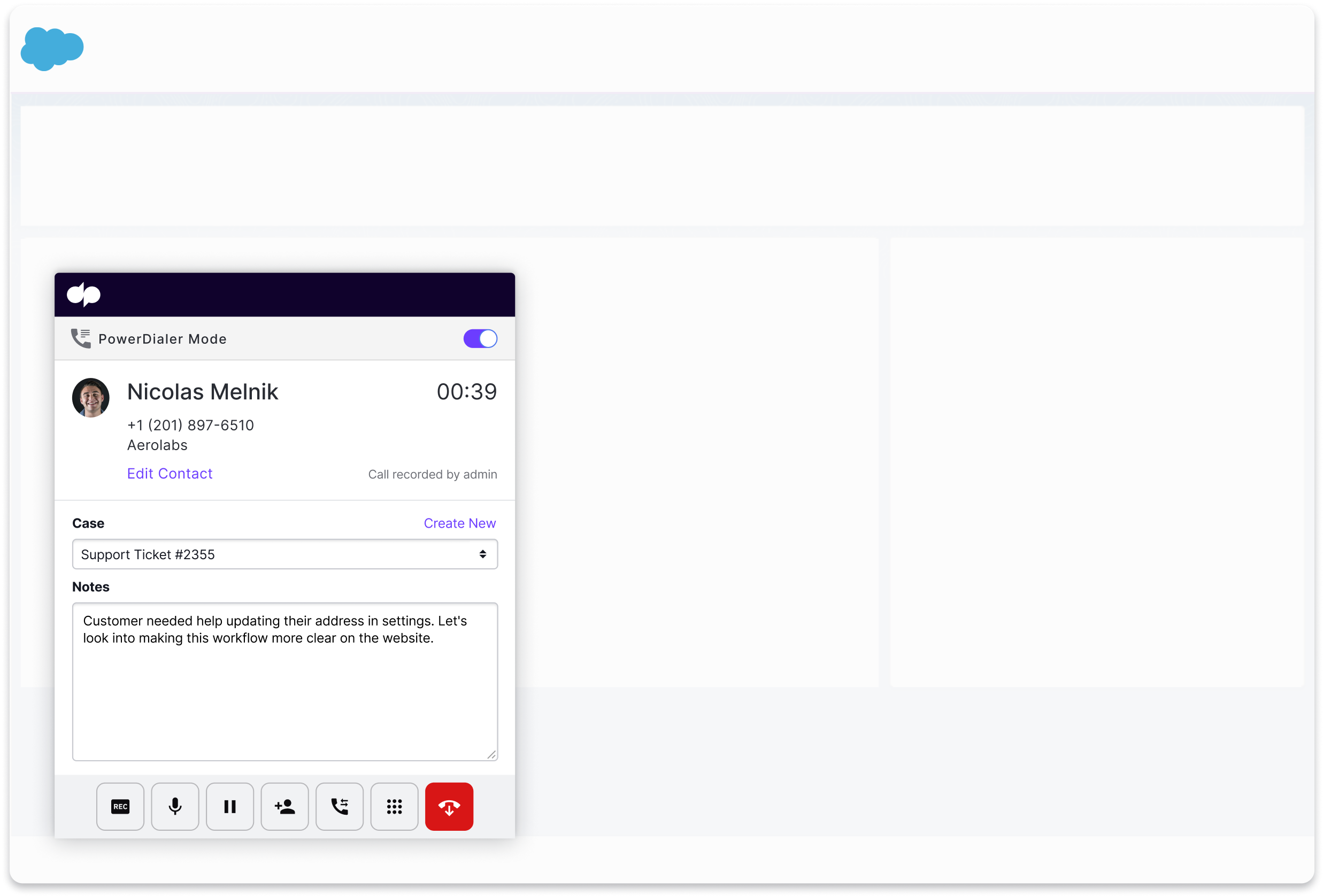
Task: Create New case for this call
Action: pos(459,522)
